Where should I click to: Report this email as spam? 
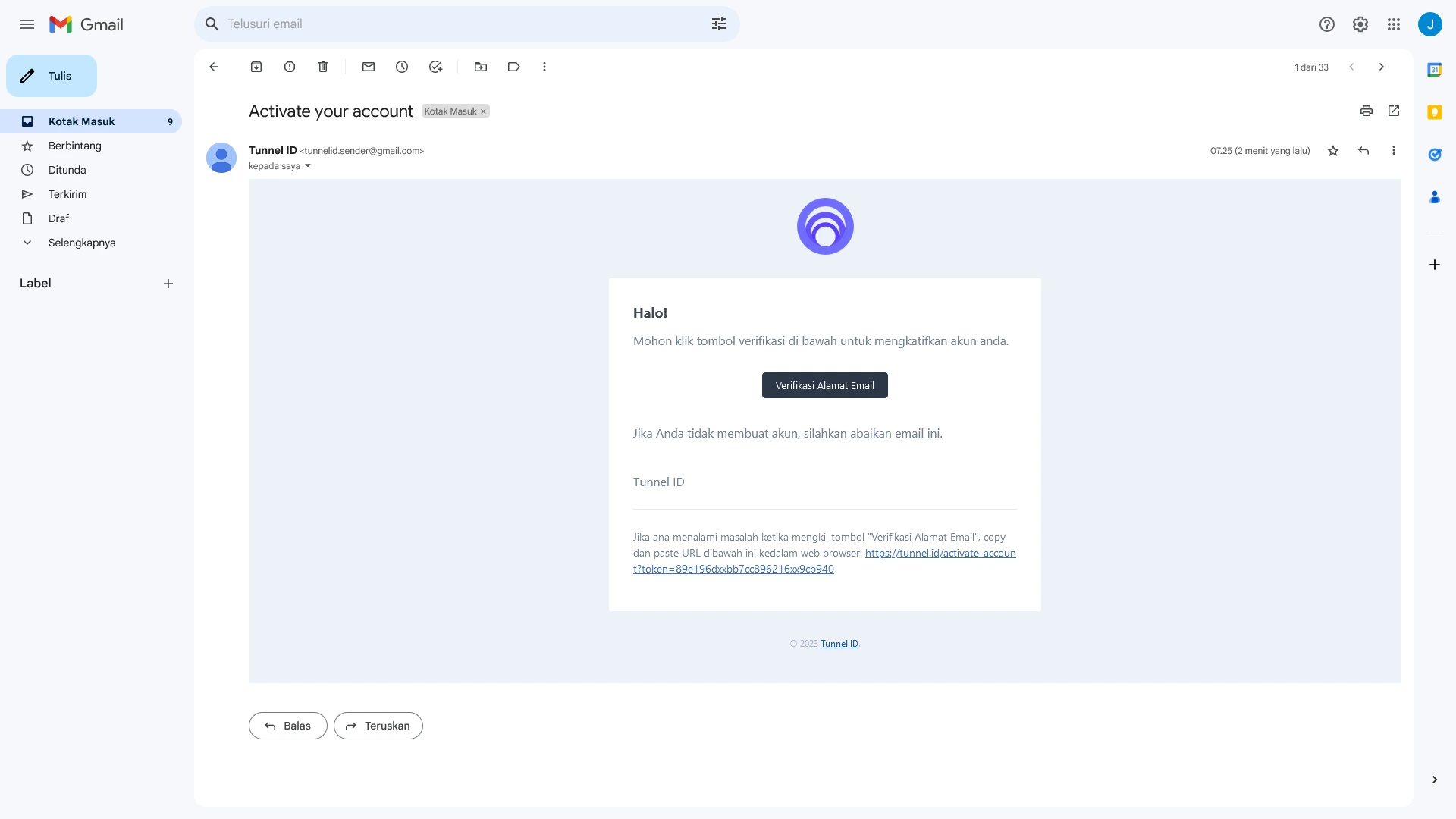click(x=290, y=67)
